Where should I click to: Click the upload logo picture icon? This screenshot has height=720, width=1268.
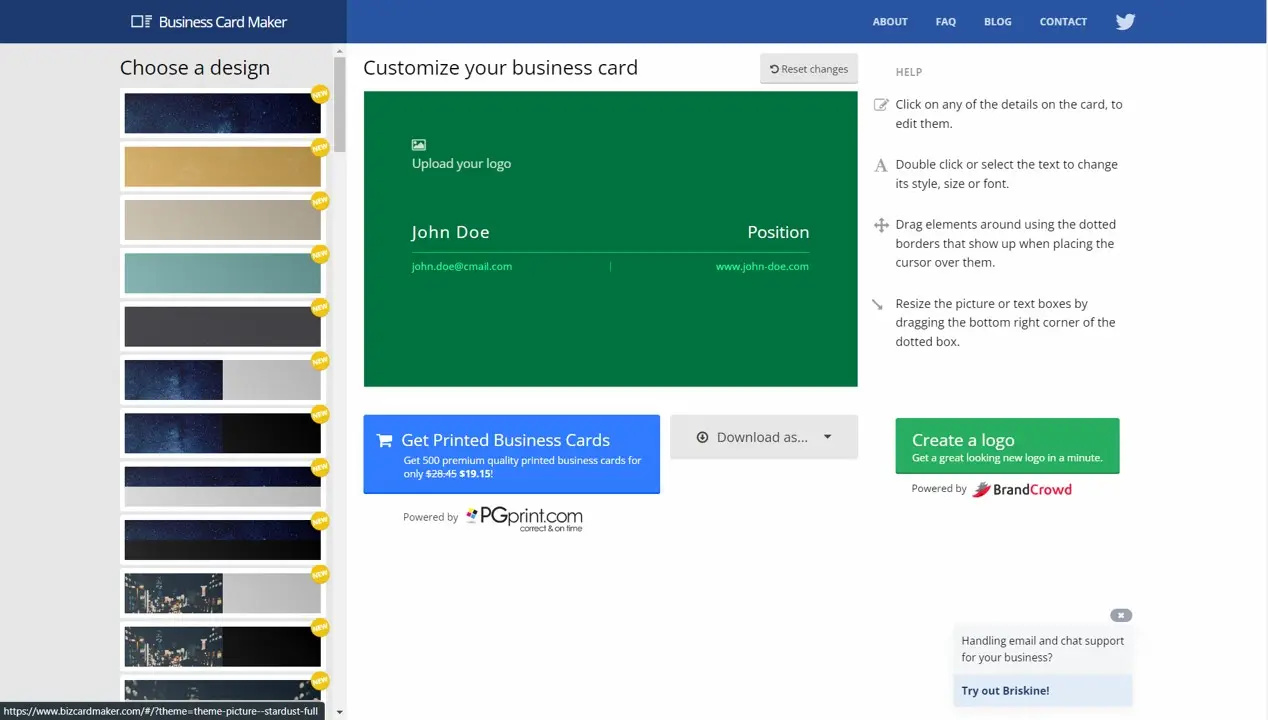(419, 145)
